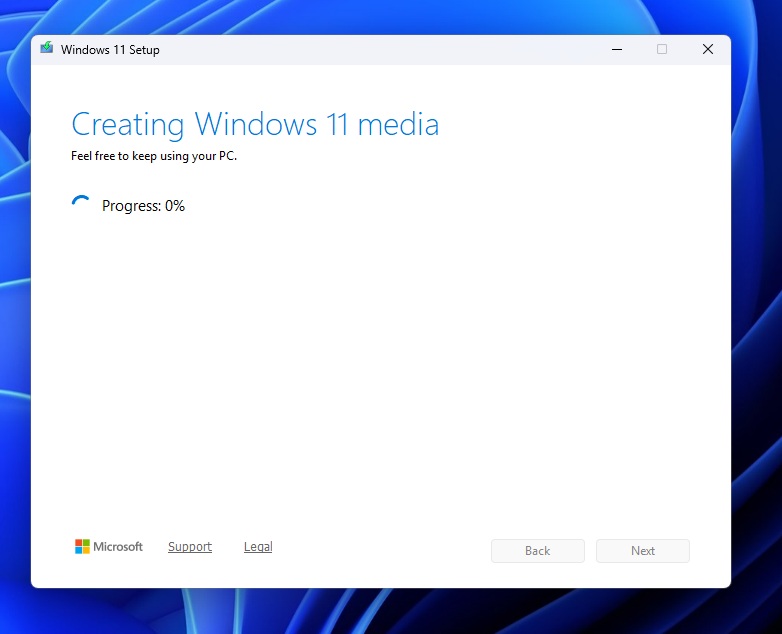Screen dimensions: 782x634
Task: Minimize the Windows 11 Setup window
Action: (617, 49)
